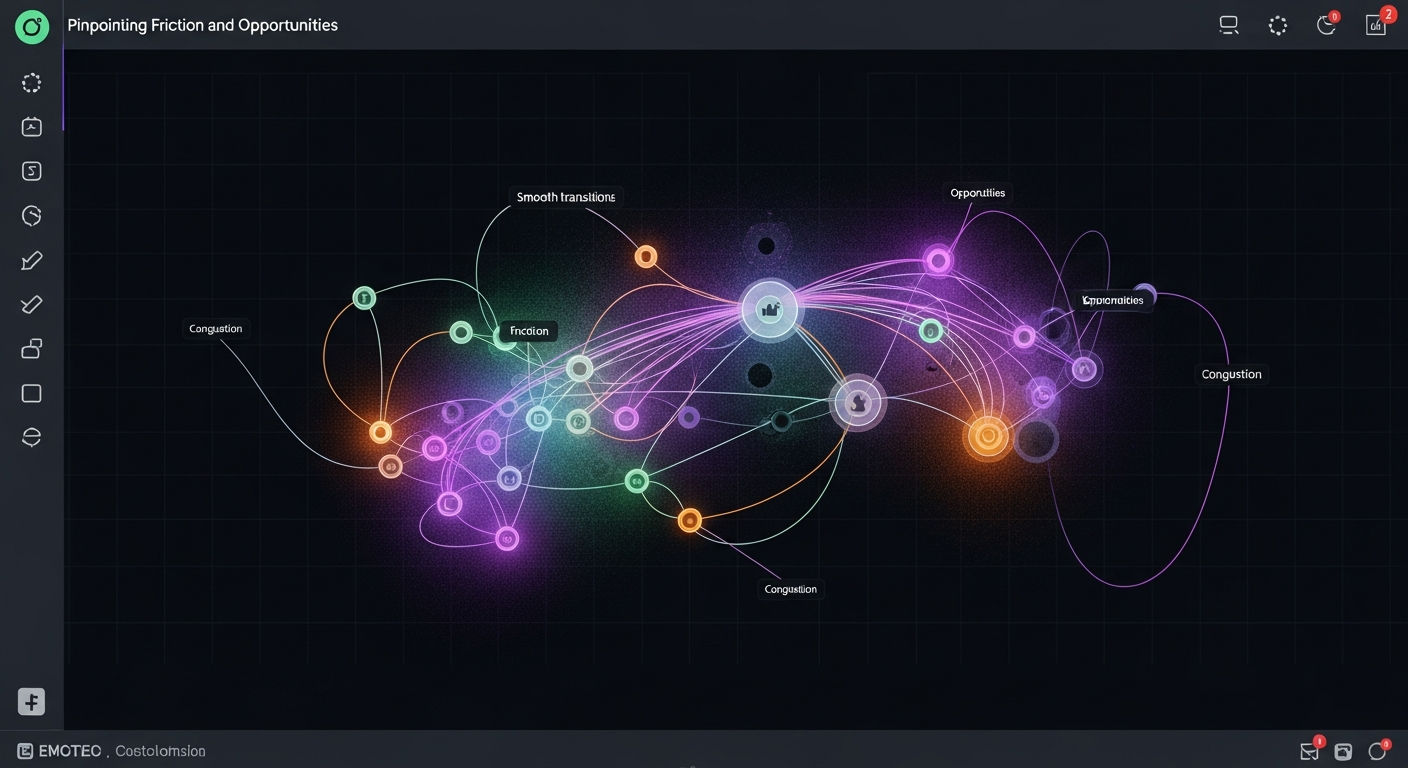
Task: Select the Friction label on the graph
Action: coord(529,330)
